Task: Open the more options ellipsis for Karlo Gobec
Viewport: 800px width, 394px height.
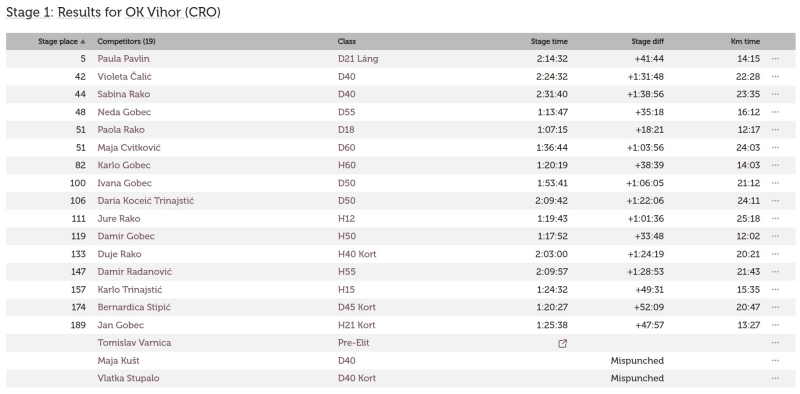Action: tap(775, 165)
